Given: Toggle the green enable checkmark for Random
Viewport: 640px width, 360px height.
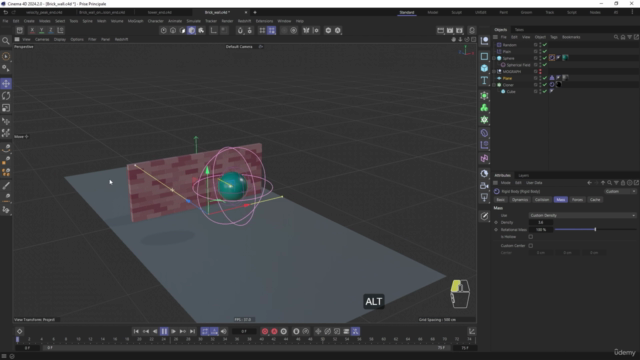Looking at the screenshot, I should click(x=545, y=45).
